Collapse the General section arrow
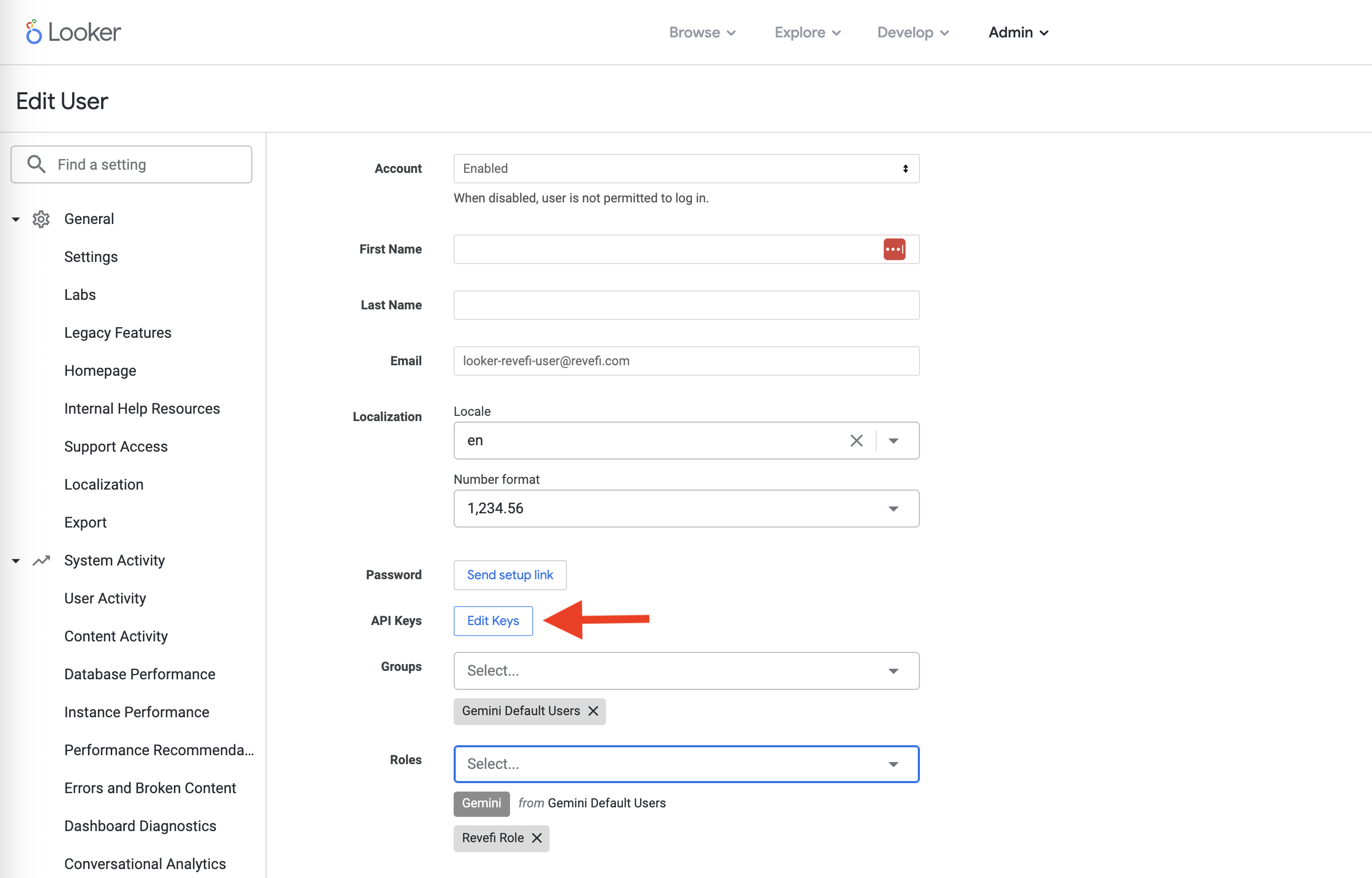Viewport: 1372px width, 878px height. point(16,219)
